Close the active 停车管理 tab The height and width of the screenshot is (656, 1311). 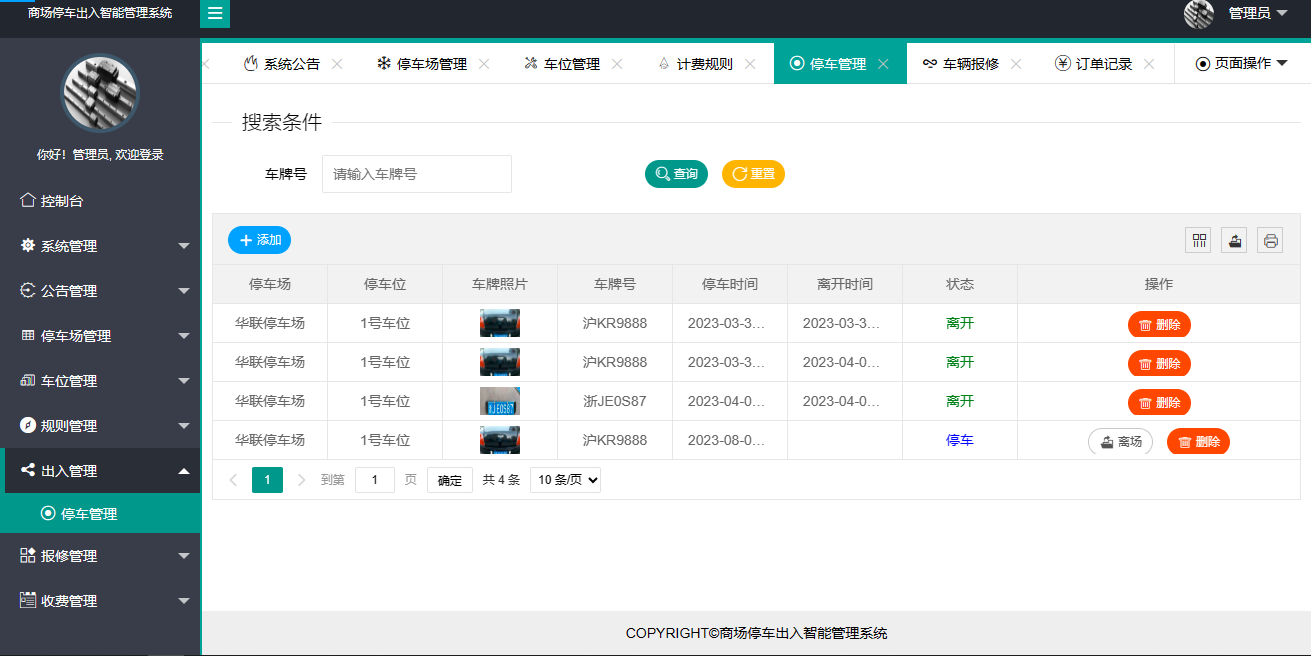tap(883, 64)
